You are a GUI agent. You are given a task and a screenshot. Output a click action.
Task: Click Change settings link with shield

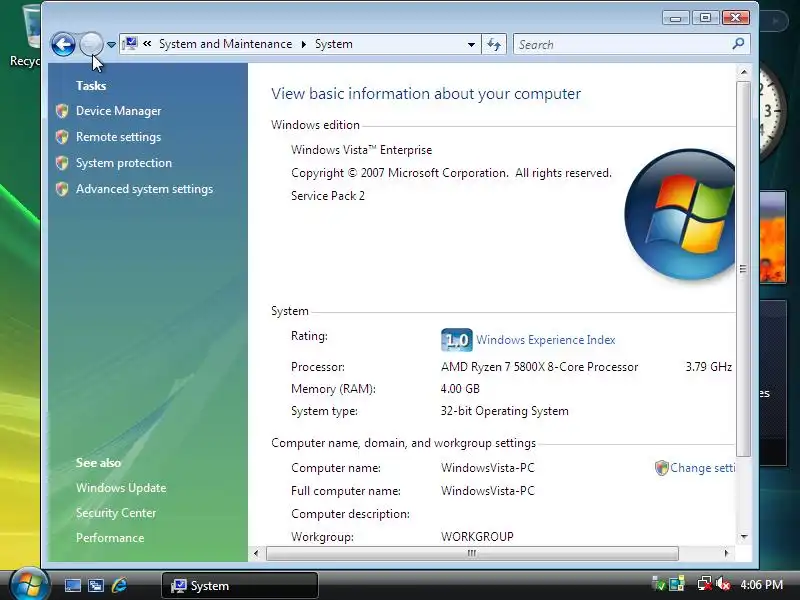pyautogui.click(x=695, y=468)
